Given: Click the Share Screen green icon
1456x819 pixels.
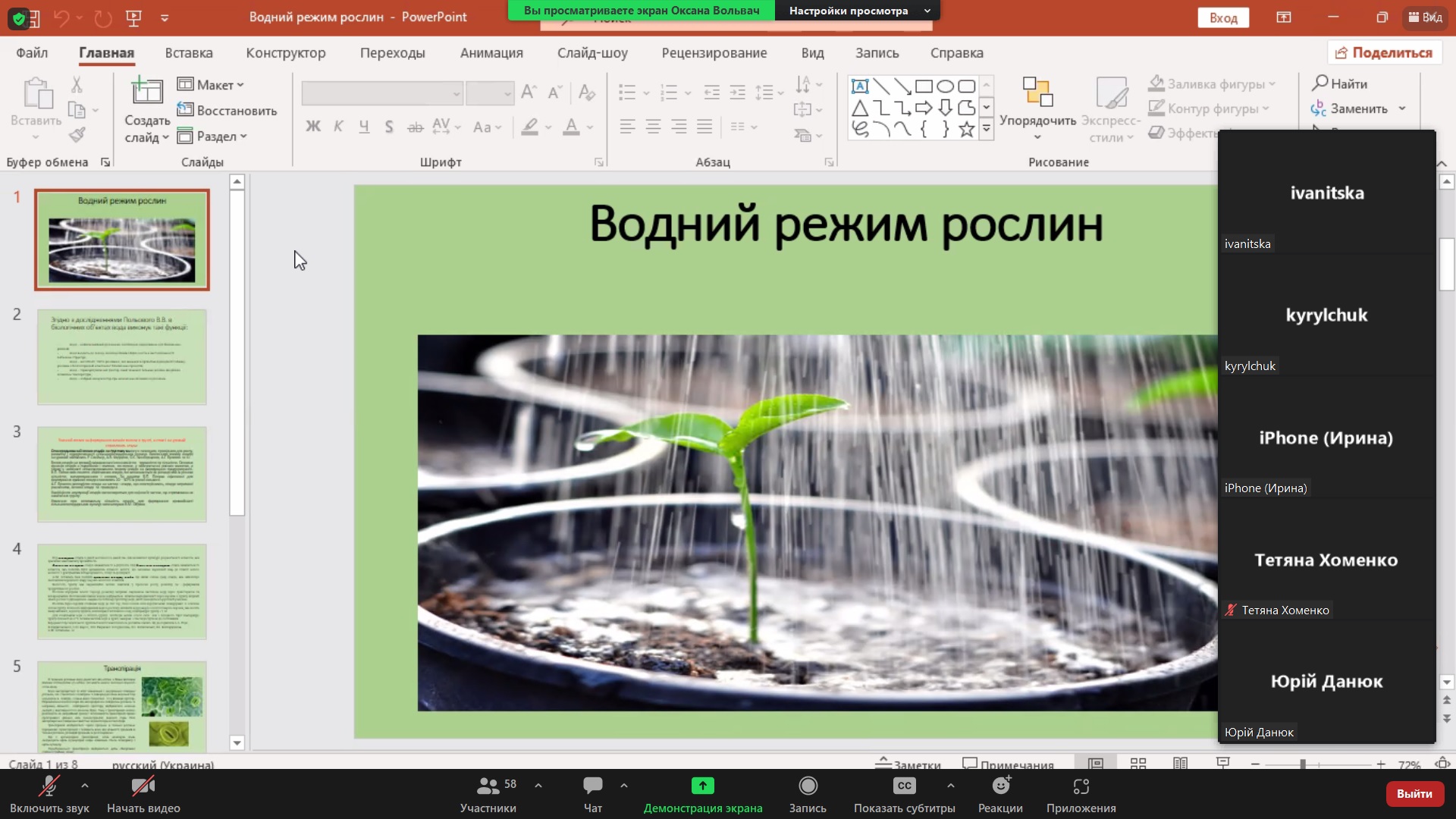Looking at the screenshot, I should (x=702, y=786).
